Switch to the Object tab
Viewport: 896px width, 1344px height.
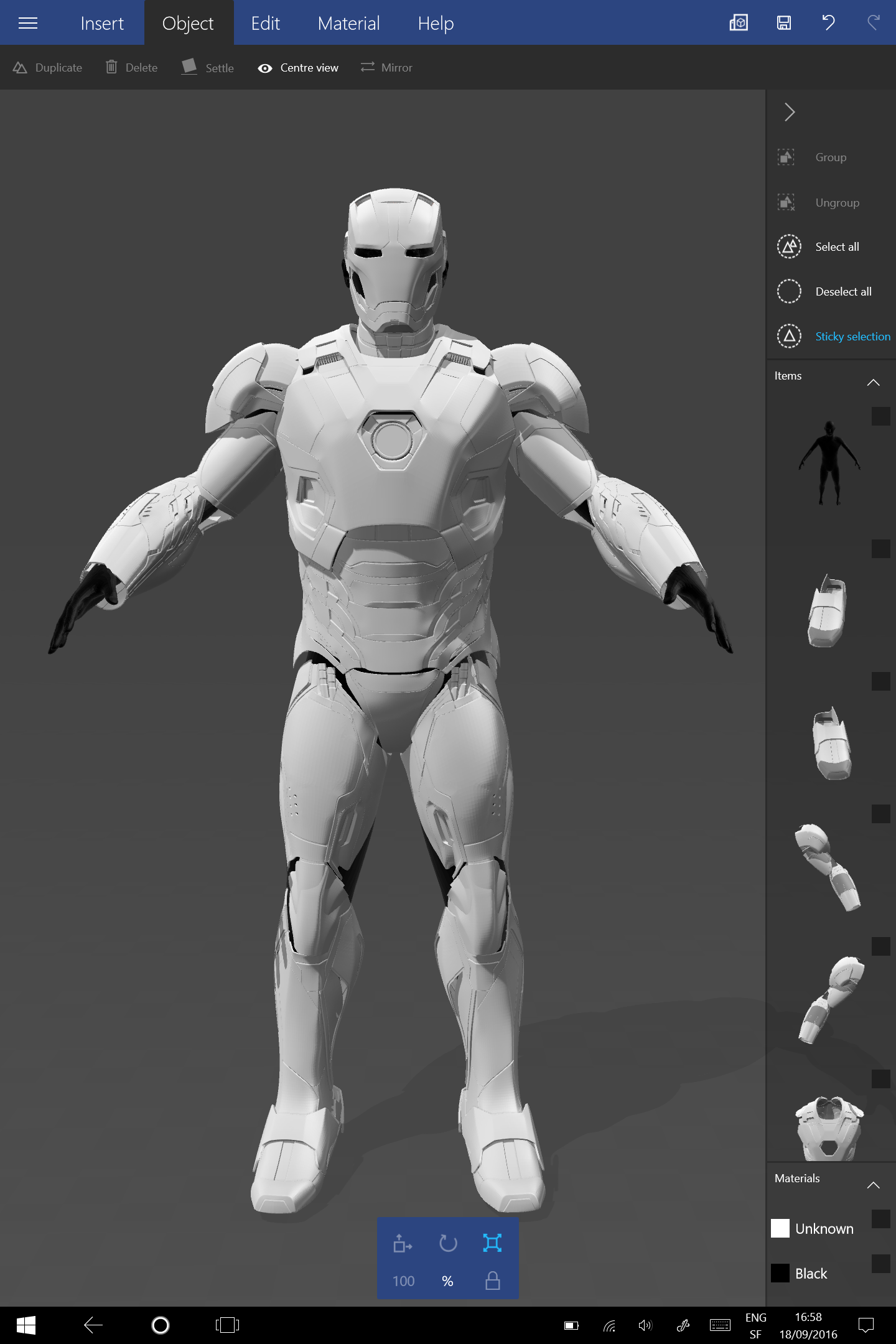pyautogui.click(x=188, y=23)
